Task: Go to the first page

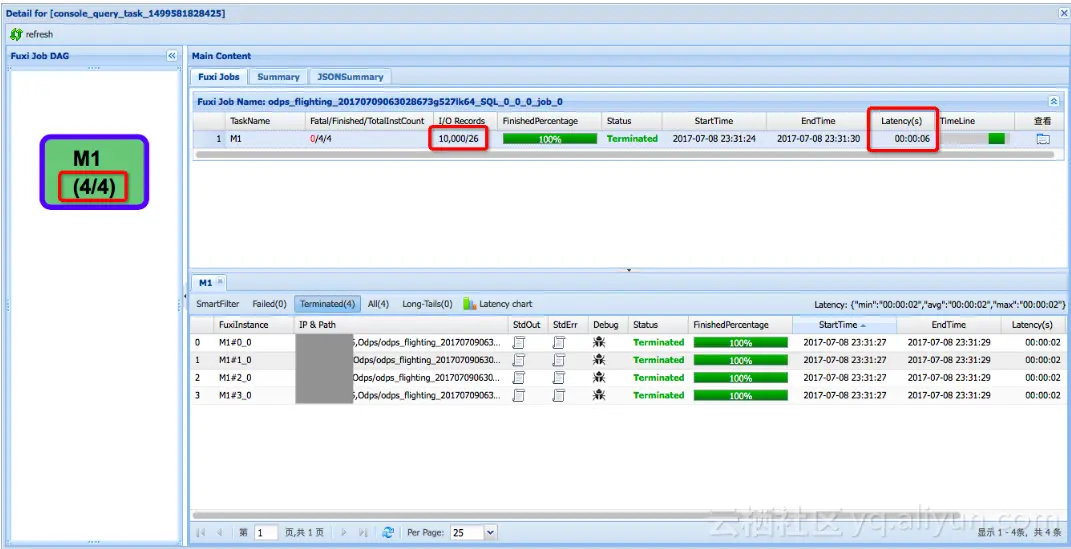Action: 201,533
